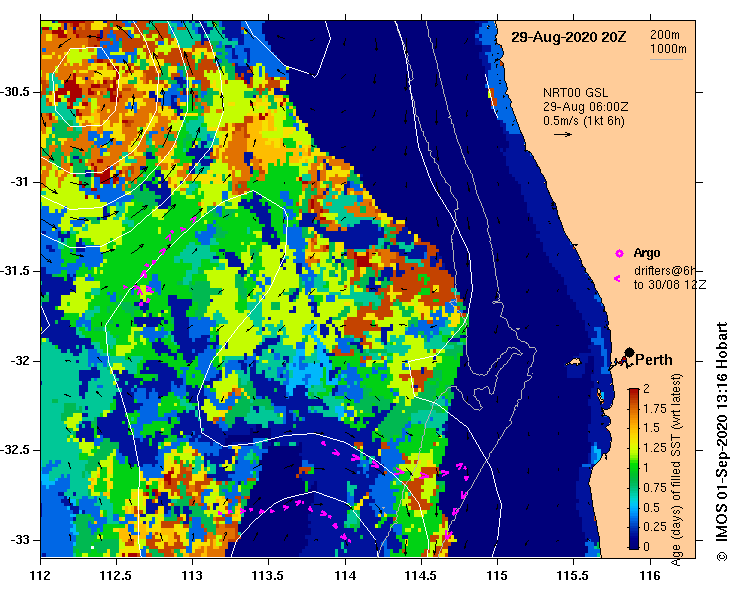Click the 115.5 longitude axis label

[573, 576]
